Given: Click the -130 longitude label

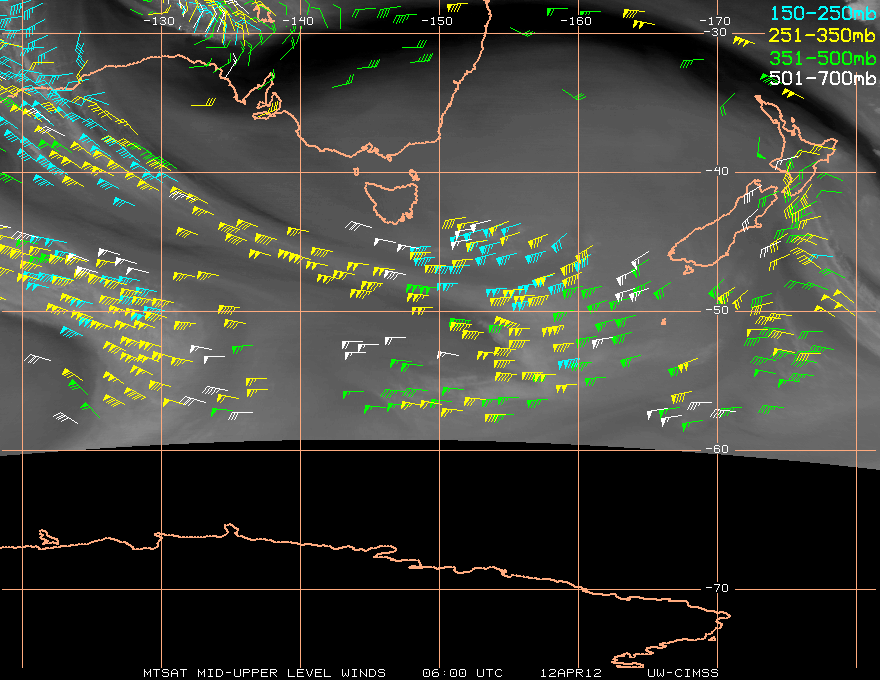Looking at the screenshot, I should point(159,20).
